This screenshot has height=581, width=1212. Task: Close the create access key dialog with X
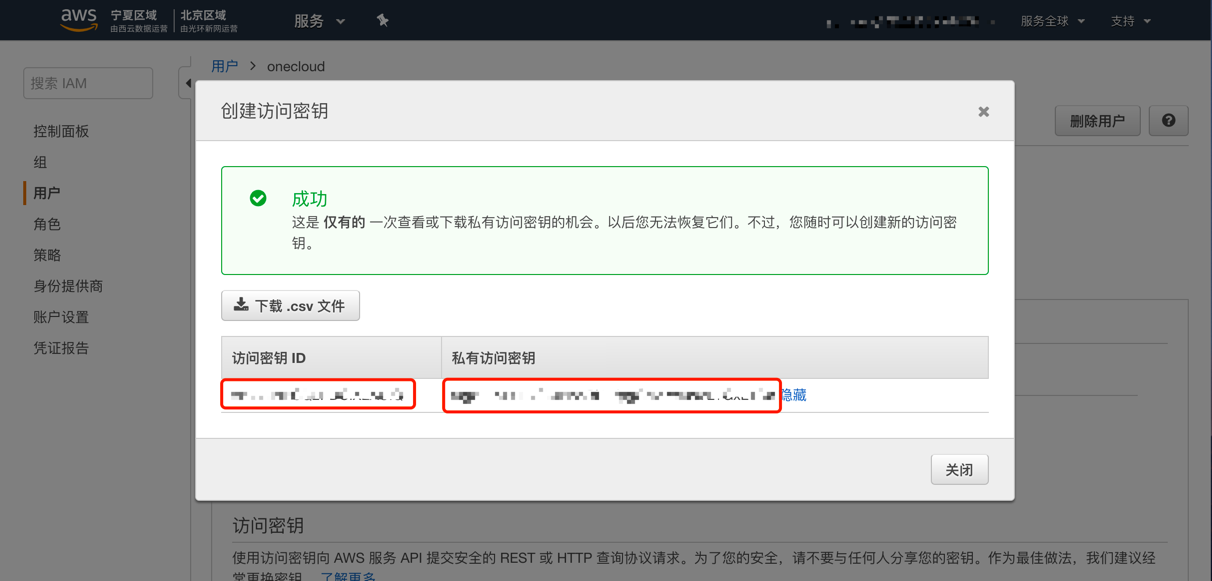(983, 112)
